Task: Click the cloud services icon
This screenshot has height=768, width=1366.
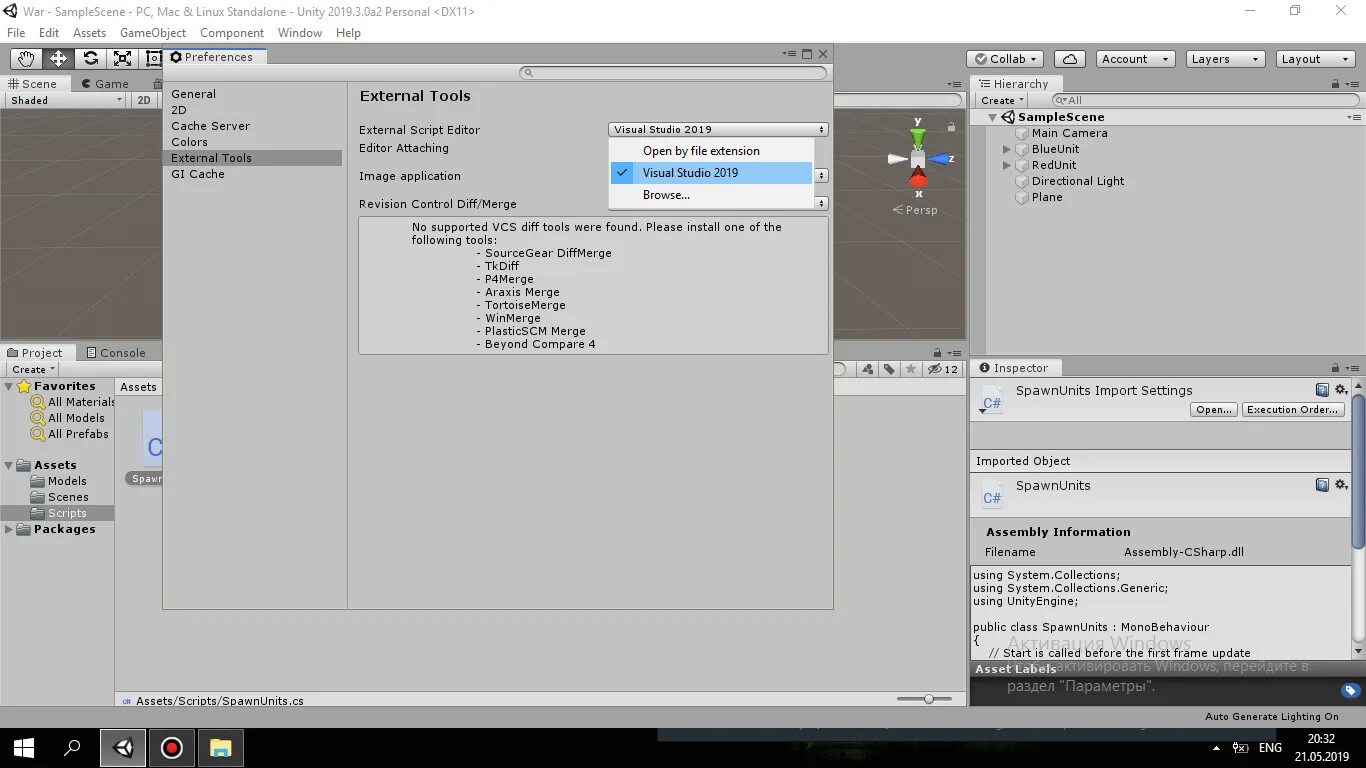Action: point(1069,59)
